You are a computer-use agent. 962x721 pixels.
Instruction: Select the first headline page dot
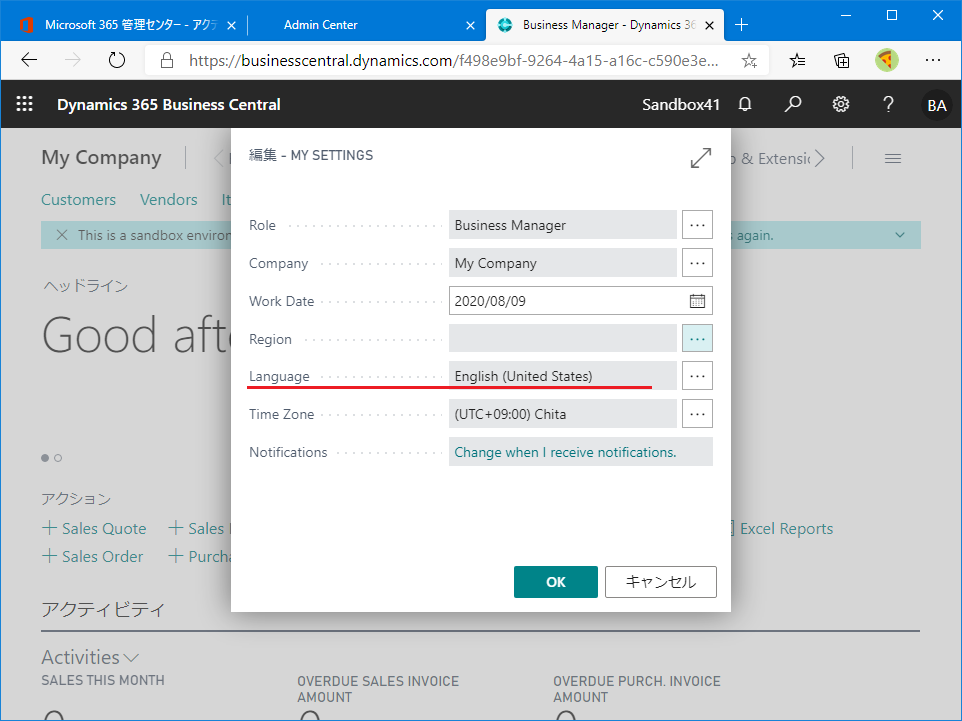pyautogui.click(x=45, y=458)
